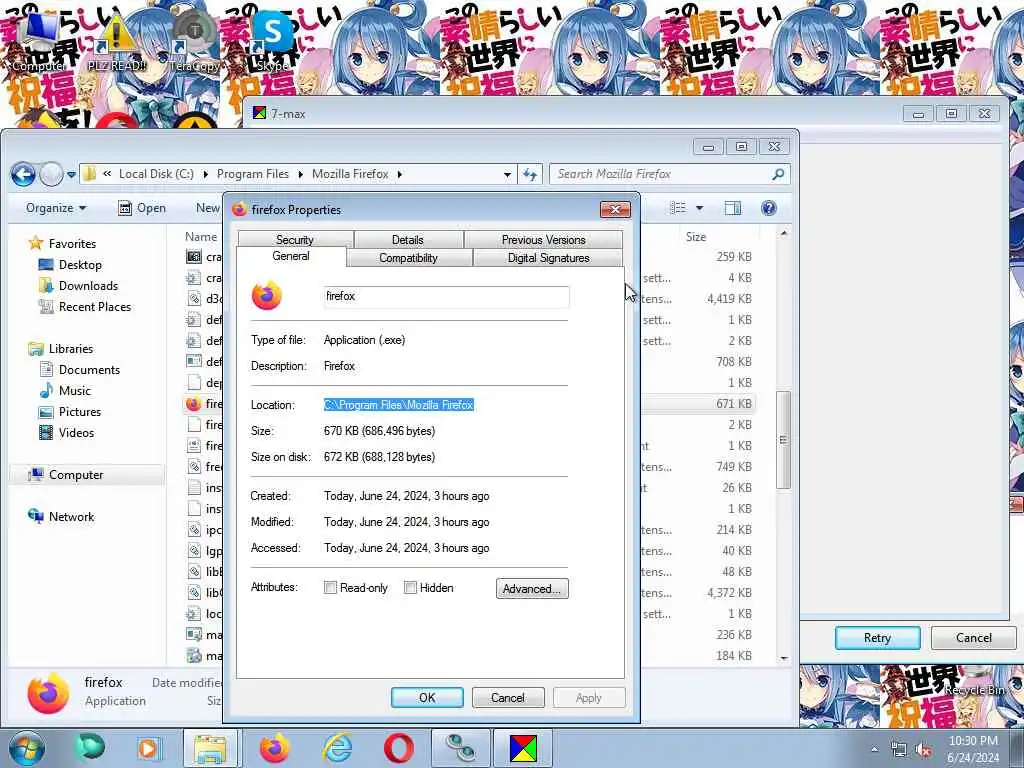Open recent locations dropdown arrow

pos(71,174)
